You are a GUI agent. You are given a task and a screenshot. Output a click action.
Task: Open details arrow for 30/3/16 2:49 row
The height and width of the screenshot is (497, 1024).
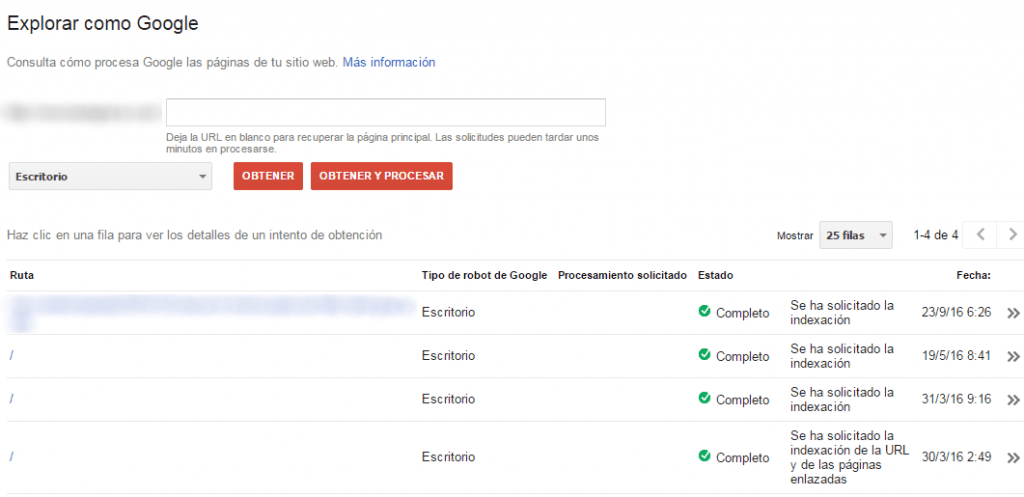(1013, 457)
